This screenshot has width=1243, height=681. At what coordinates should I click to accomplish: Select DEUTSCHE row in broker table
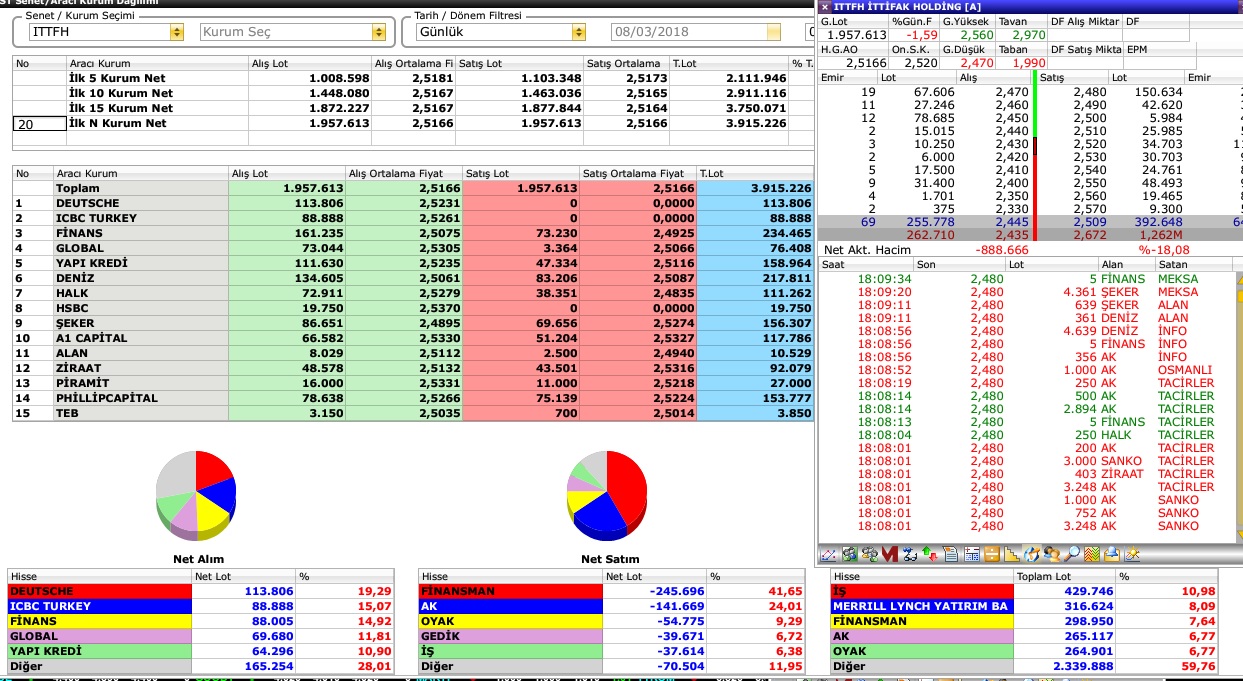(x=413, y=203)
